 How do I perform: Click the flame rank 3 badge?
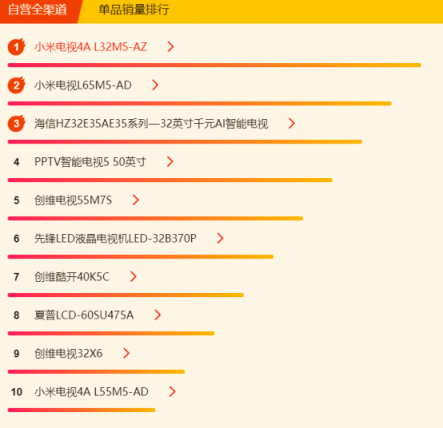pos(16,123)
